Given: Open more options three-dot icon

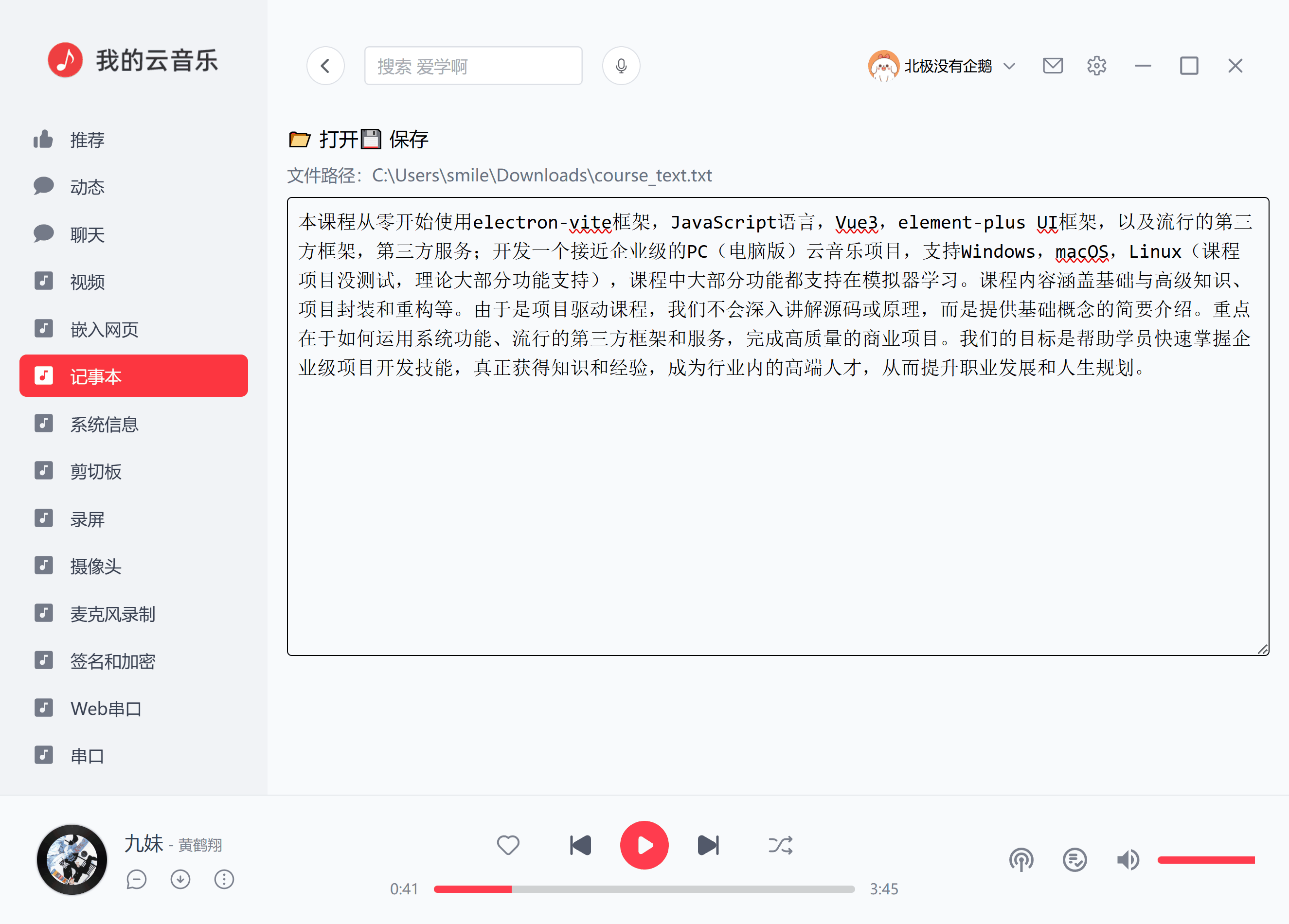Looking at the screenshot, I should [224, 880].
